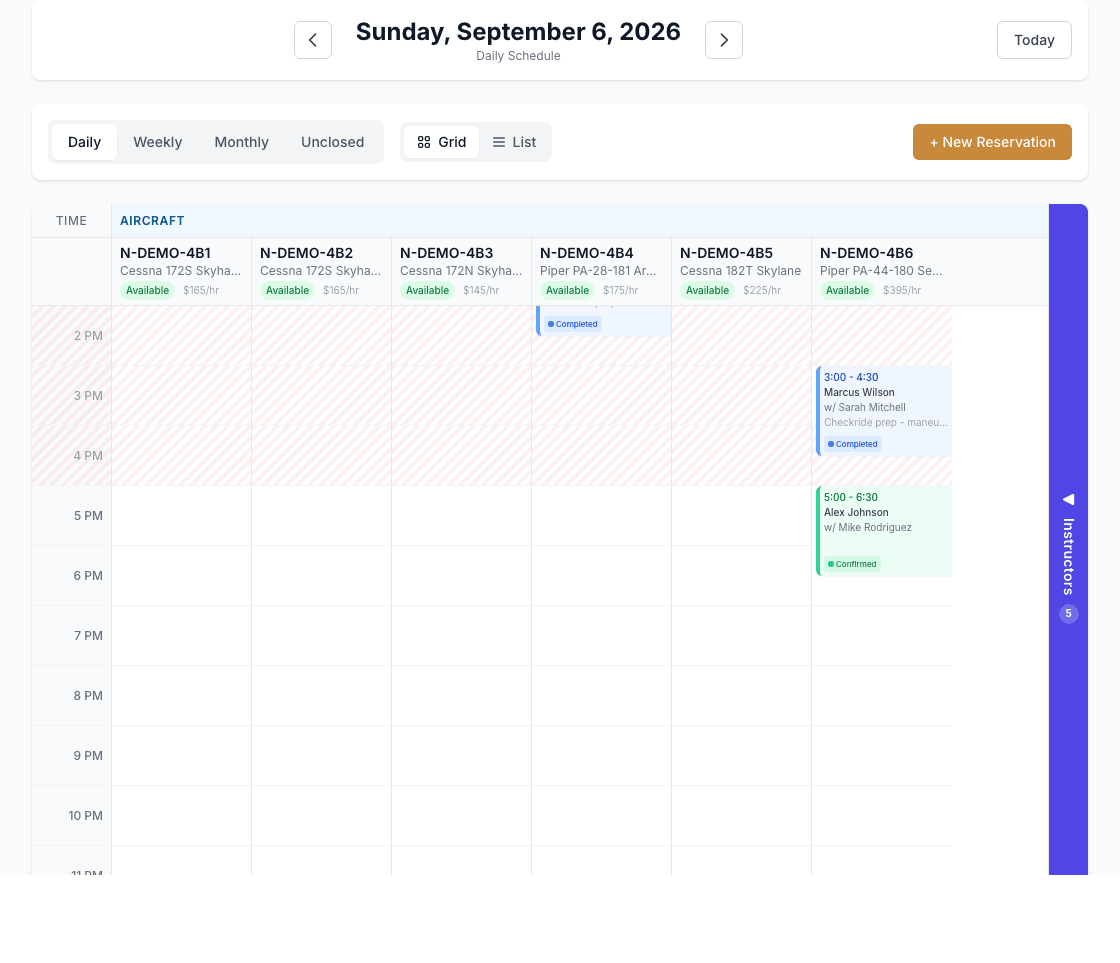Click Cessna 182T Skylane model text

740,271
